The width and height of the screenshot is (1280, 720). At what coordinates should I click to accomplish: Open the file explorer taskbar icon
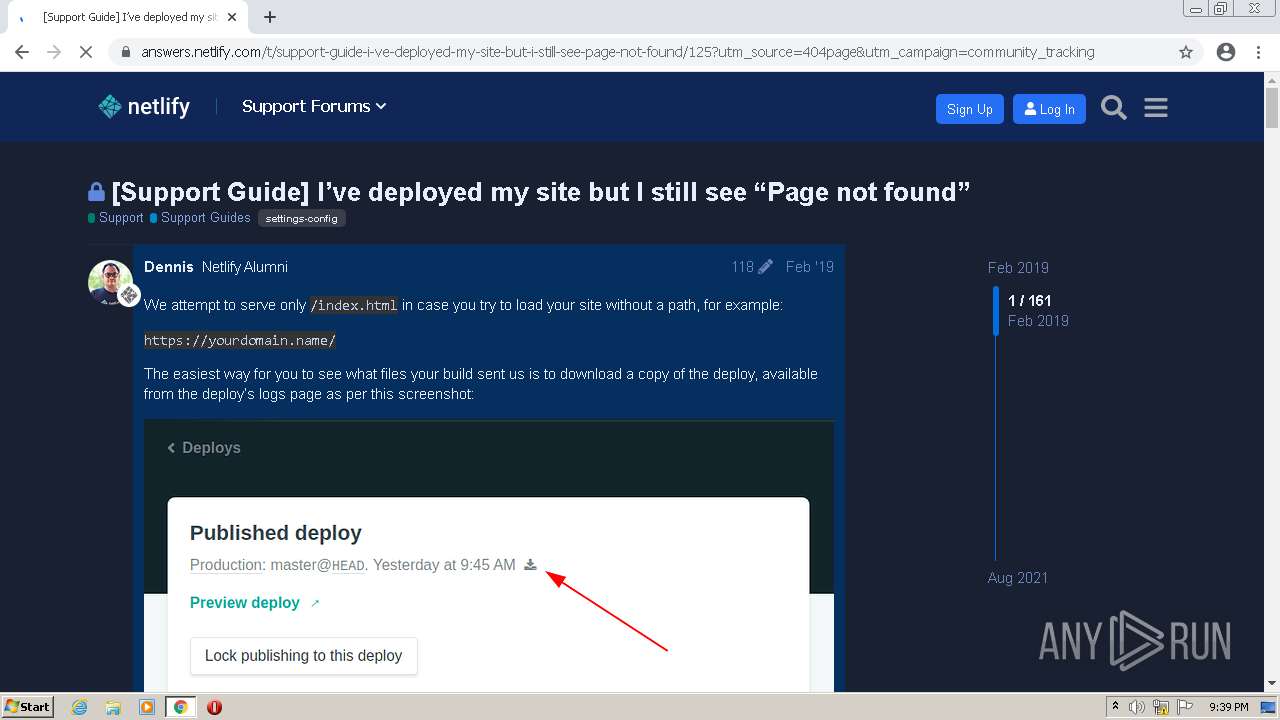(x=113, y=707)
